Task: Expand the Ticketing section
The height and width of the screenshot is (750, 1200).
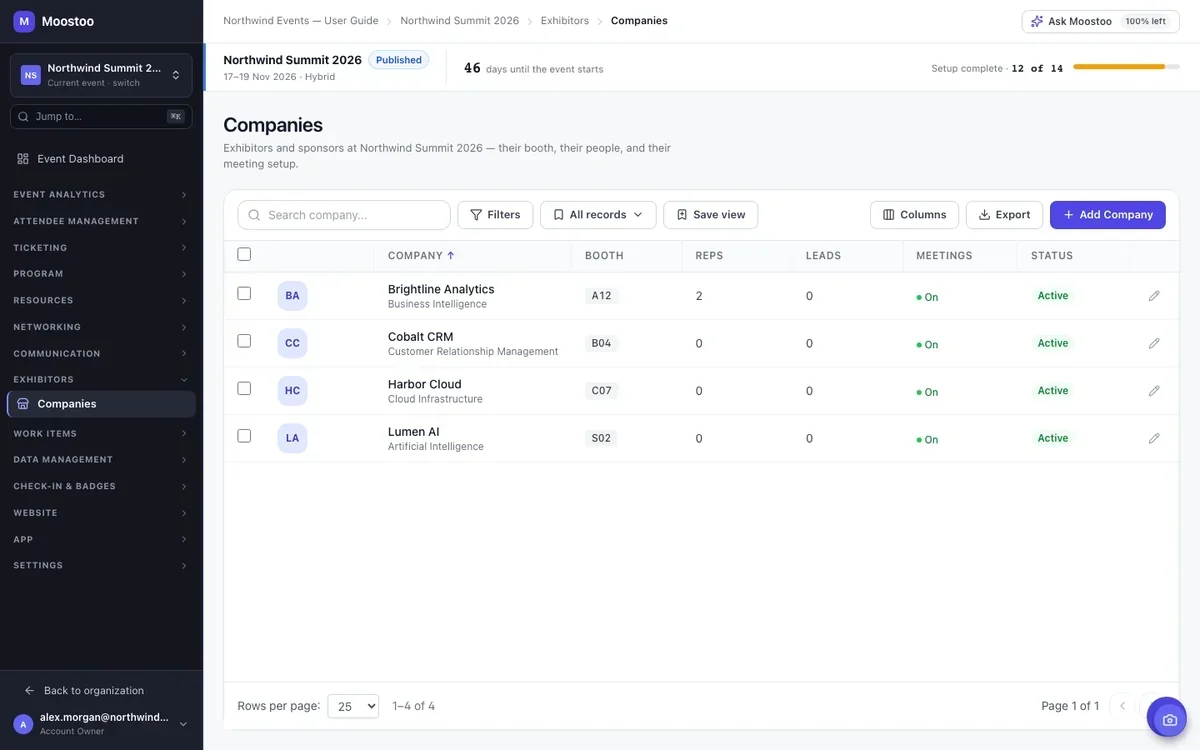Action: coord(101,248)
